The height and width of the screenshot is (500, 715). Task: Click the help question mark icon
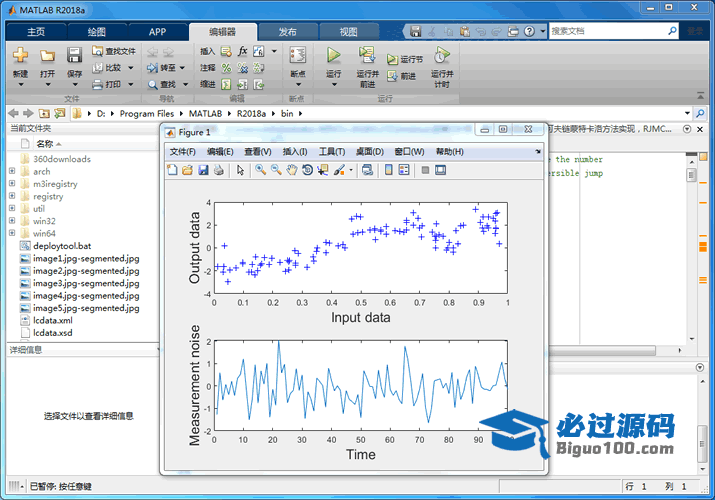pos(529,31)
